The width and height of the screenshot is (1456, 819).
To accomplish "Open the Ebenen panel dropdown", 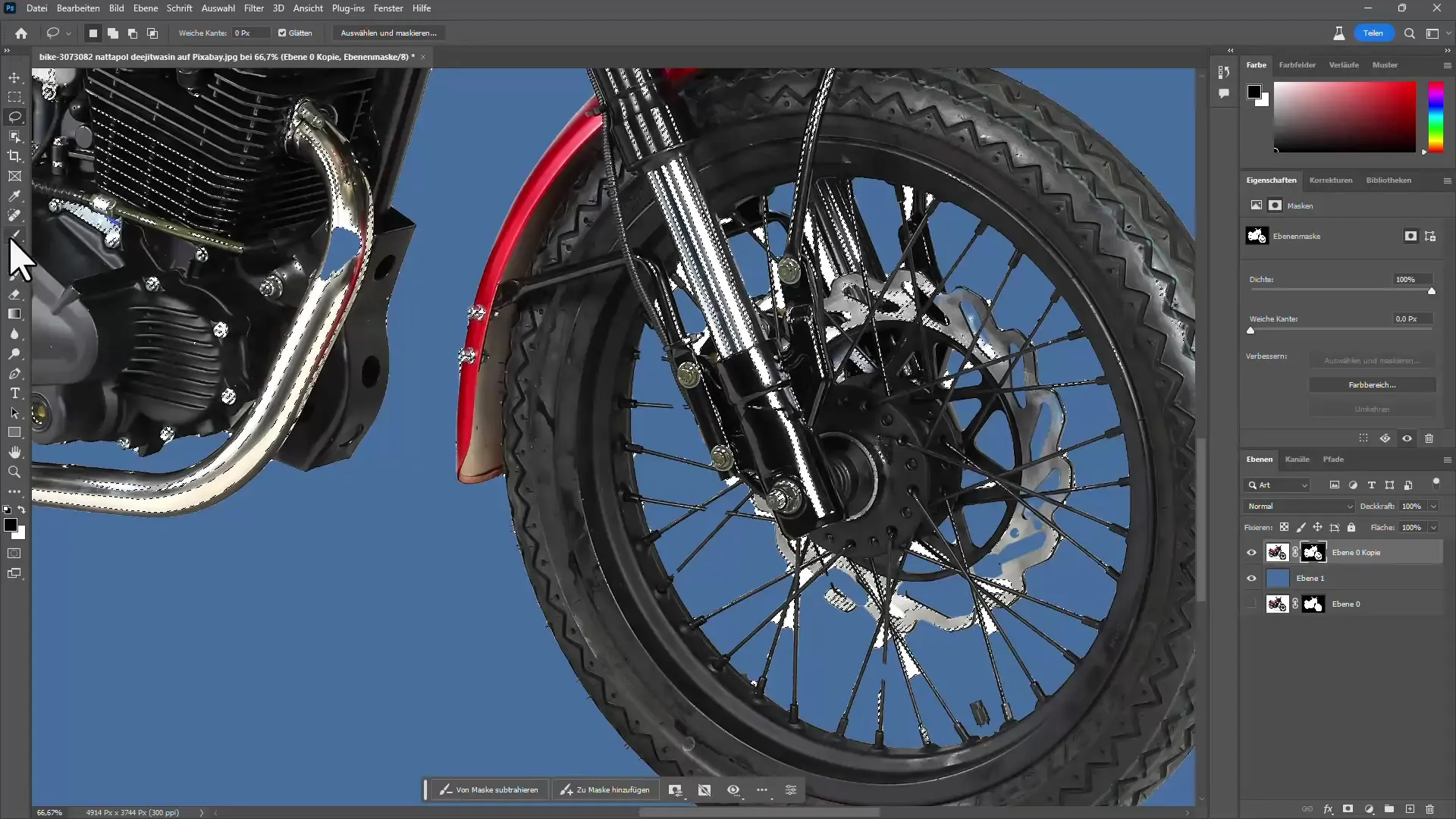I will tap(1447, 459).
